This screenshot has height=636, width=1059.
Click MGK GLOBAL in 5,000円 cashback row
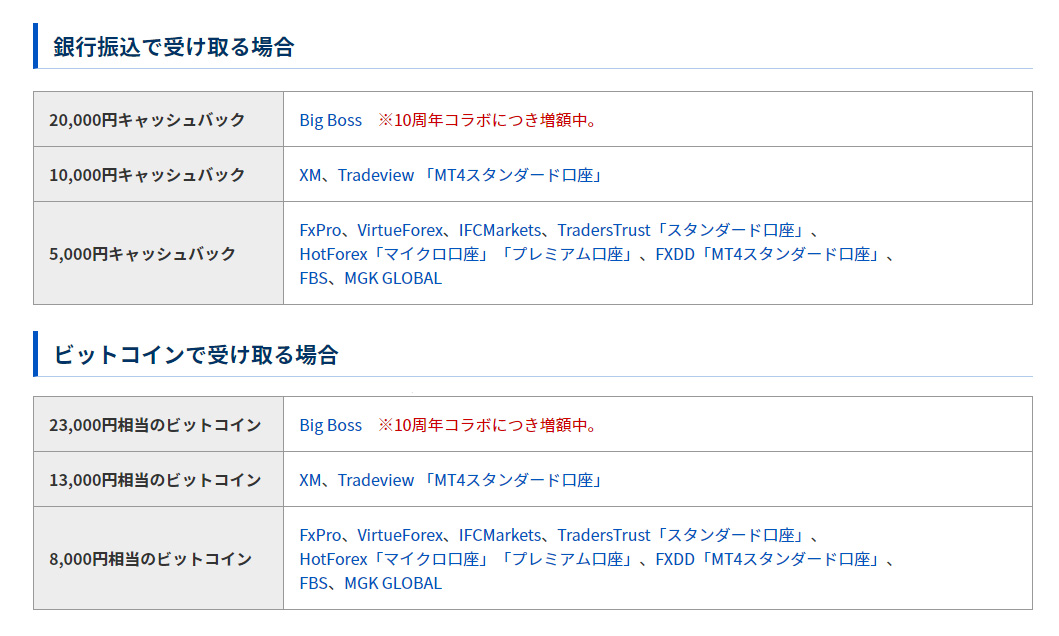click(392, 278)
